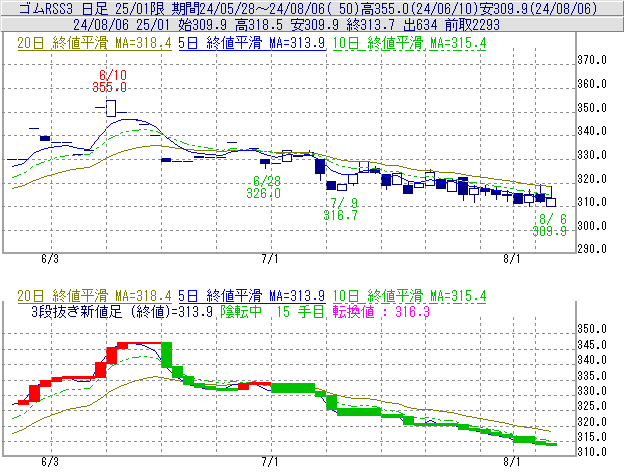This screenshot has width=624, height=475.
Task: Click the 6/10 355.0 high price label
Action: click(x=109, y=81)
